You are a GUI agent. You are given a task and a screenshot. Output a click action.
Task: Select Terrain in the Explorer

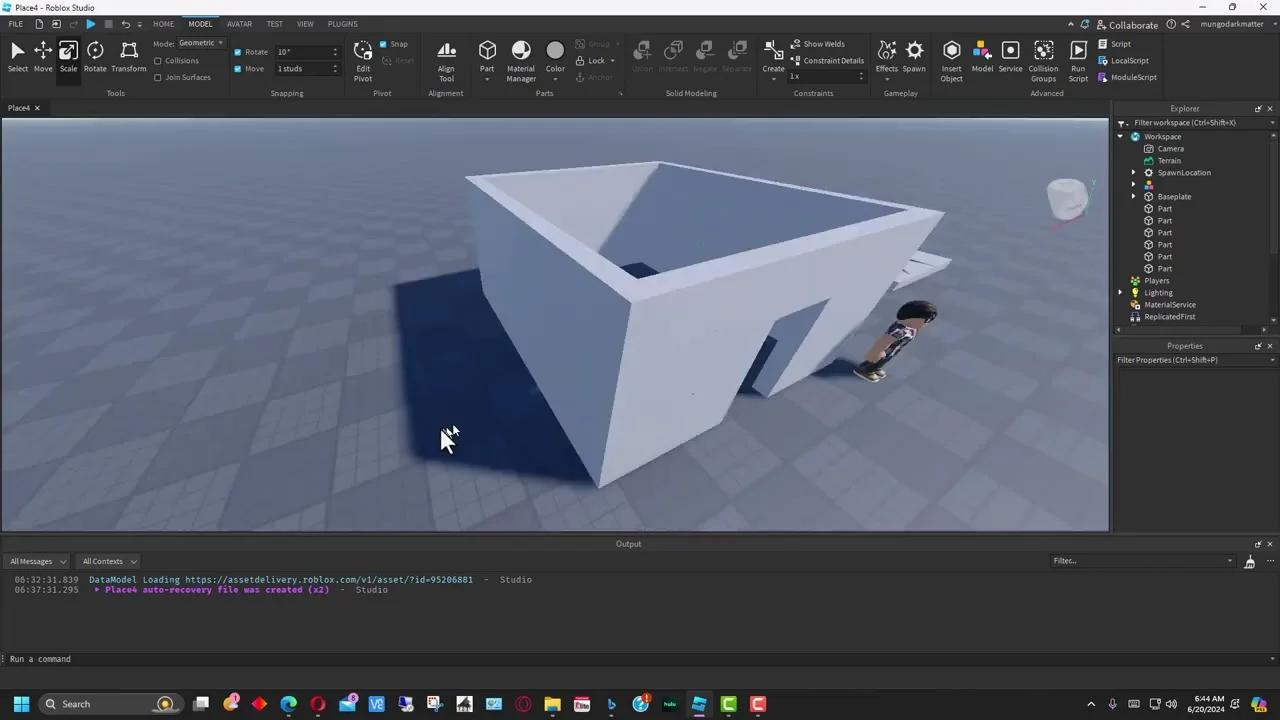tap(1169, 161)
